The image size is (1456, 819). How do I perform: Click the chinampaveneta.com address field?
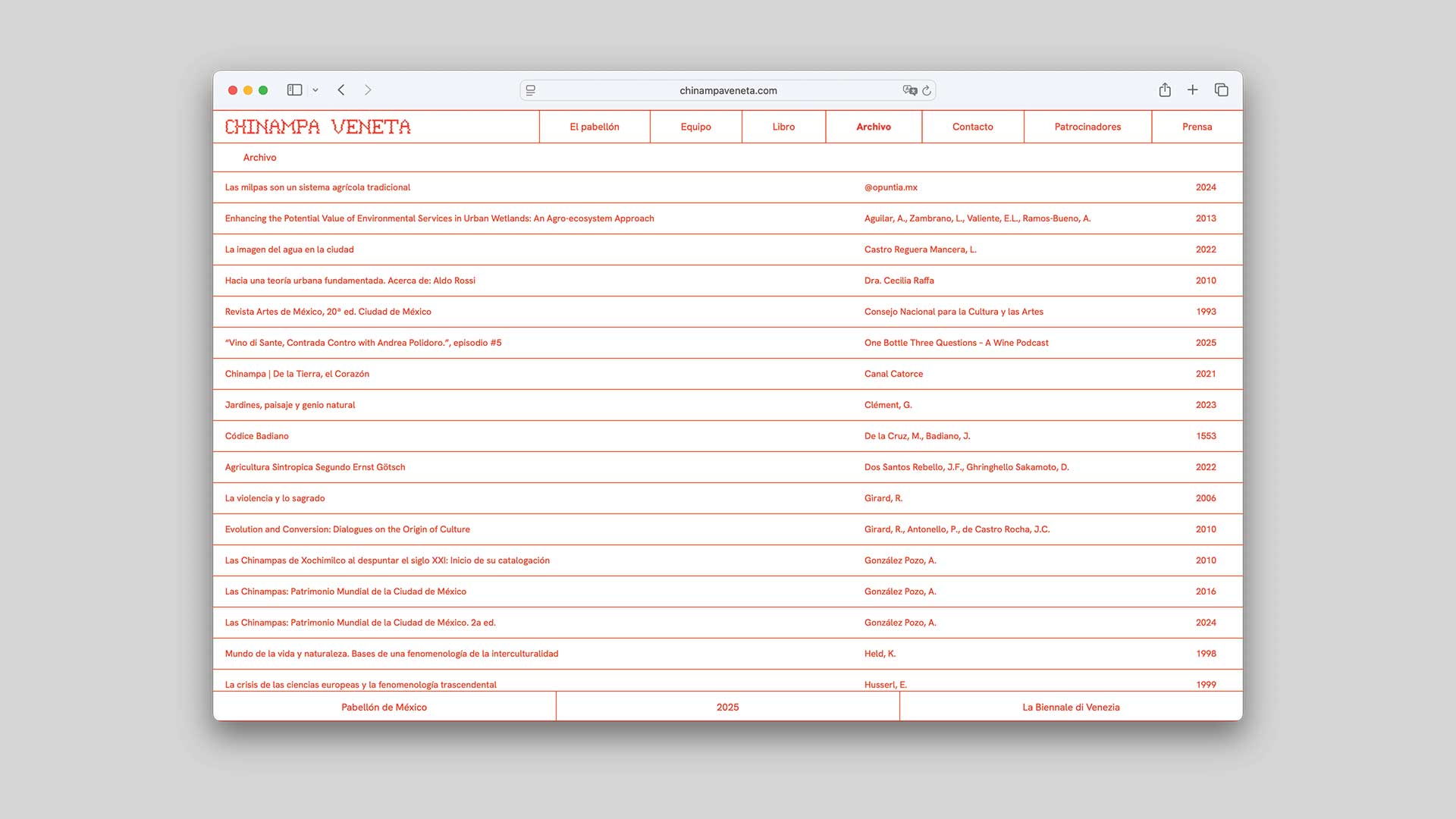click(728, 90)
